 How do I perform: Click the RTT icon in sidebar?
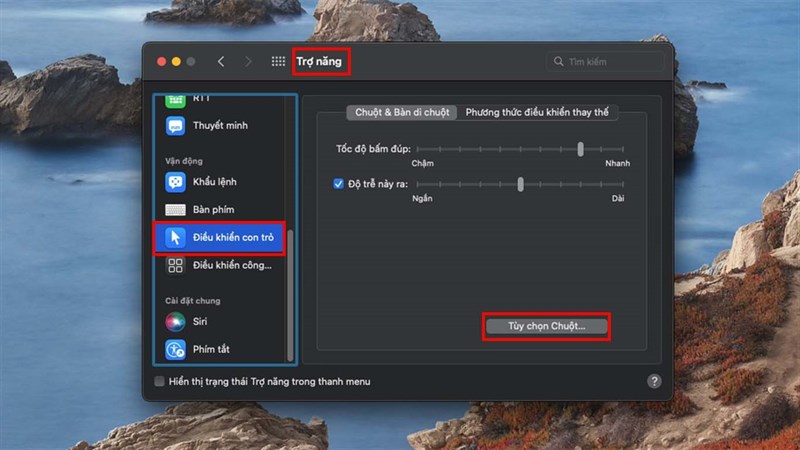pyautogui.click(x=176, y=102)
